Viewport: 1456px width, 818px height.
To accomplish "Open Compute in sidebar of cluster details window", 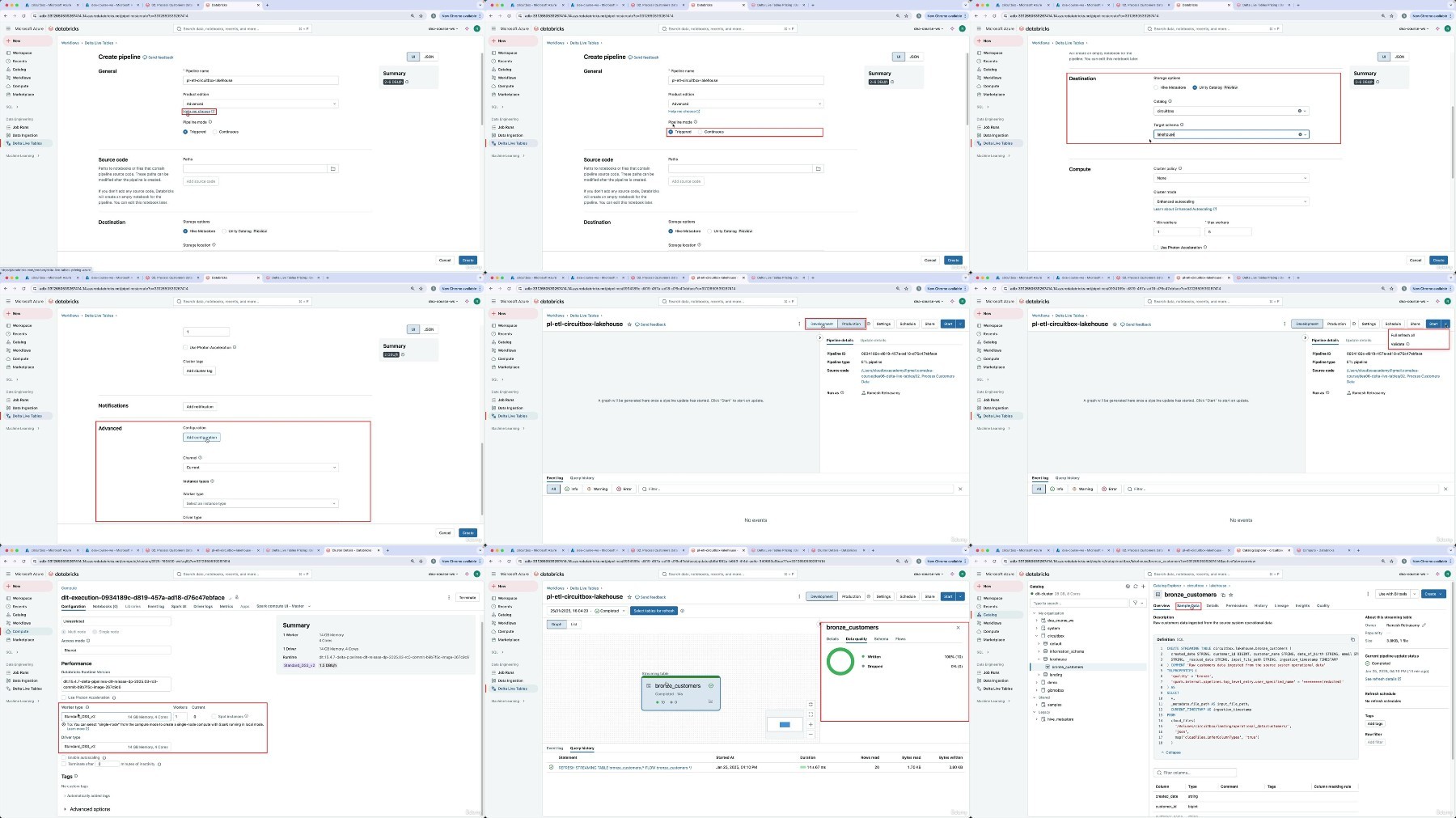I will (19, 631).
